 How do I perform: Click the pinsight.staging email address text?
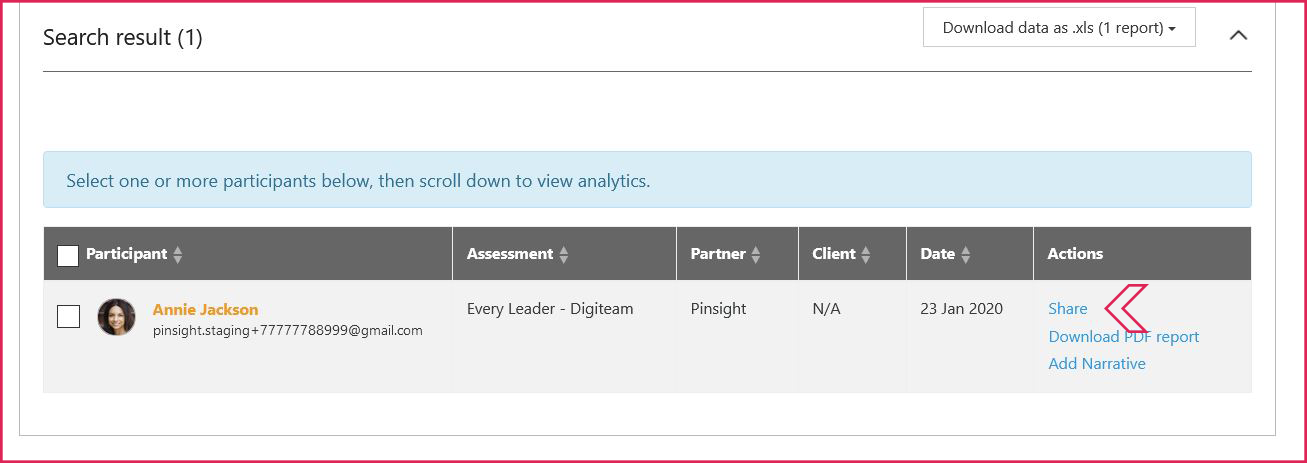[288, 330]
